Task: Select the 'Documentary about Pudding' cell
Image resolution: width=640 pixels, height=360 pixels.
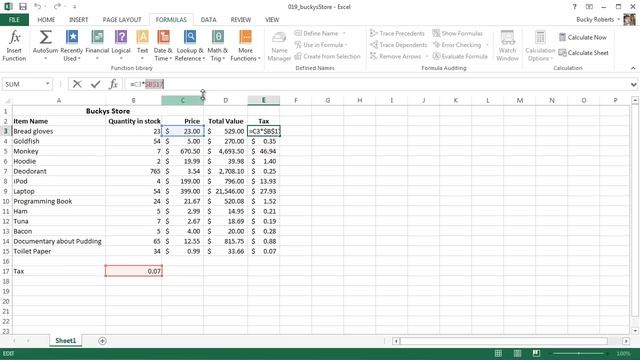Action: click(x=59, y=242)
